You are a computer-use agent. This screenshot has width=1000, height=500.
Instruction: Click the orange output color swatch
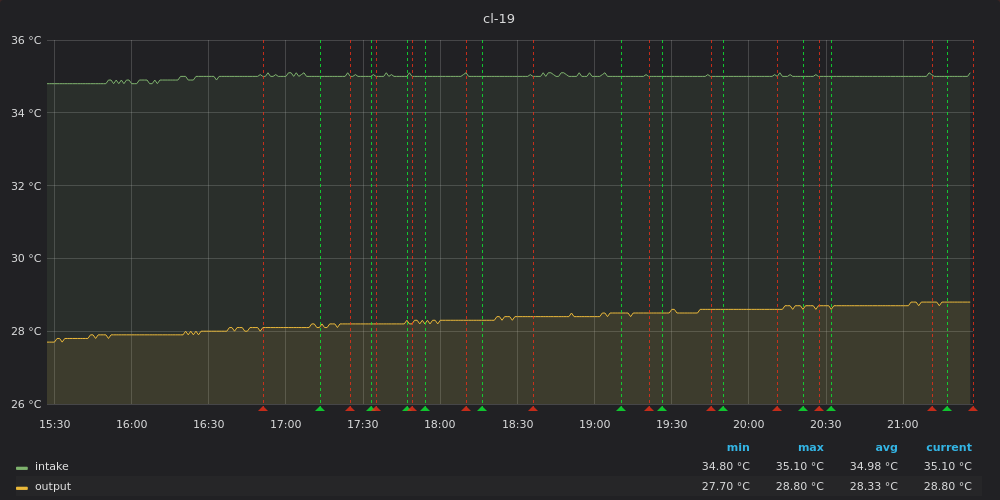[22, 487]
